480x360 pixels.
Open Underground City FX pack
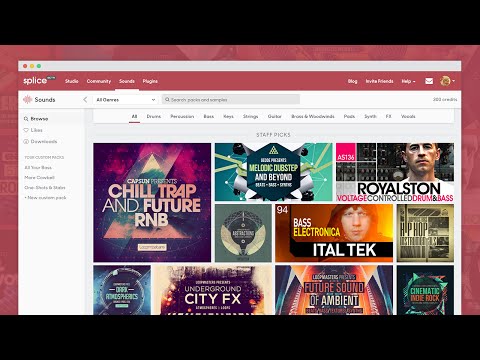click(x=213, y=290)
